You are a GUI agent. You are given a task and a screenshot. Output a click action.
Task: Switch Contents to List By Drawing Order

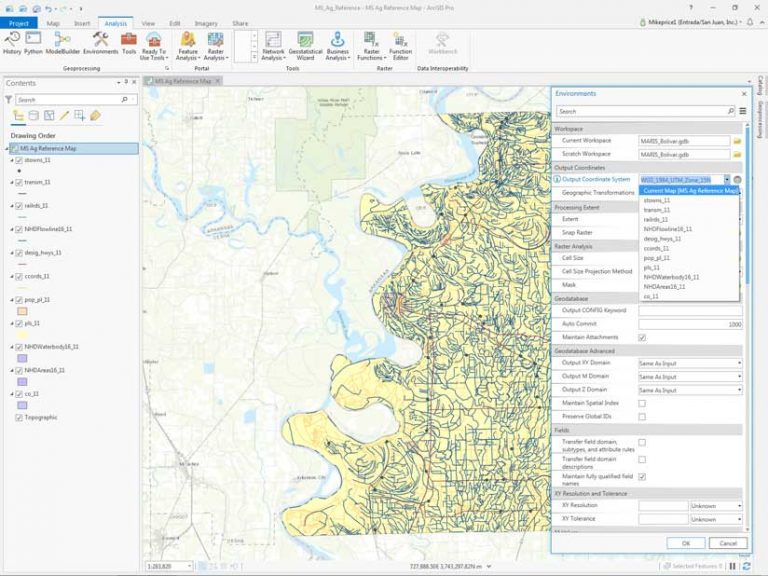click(19, 116)
